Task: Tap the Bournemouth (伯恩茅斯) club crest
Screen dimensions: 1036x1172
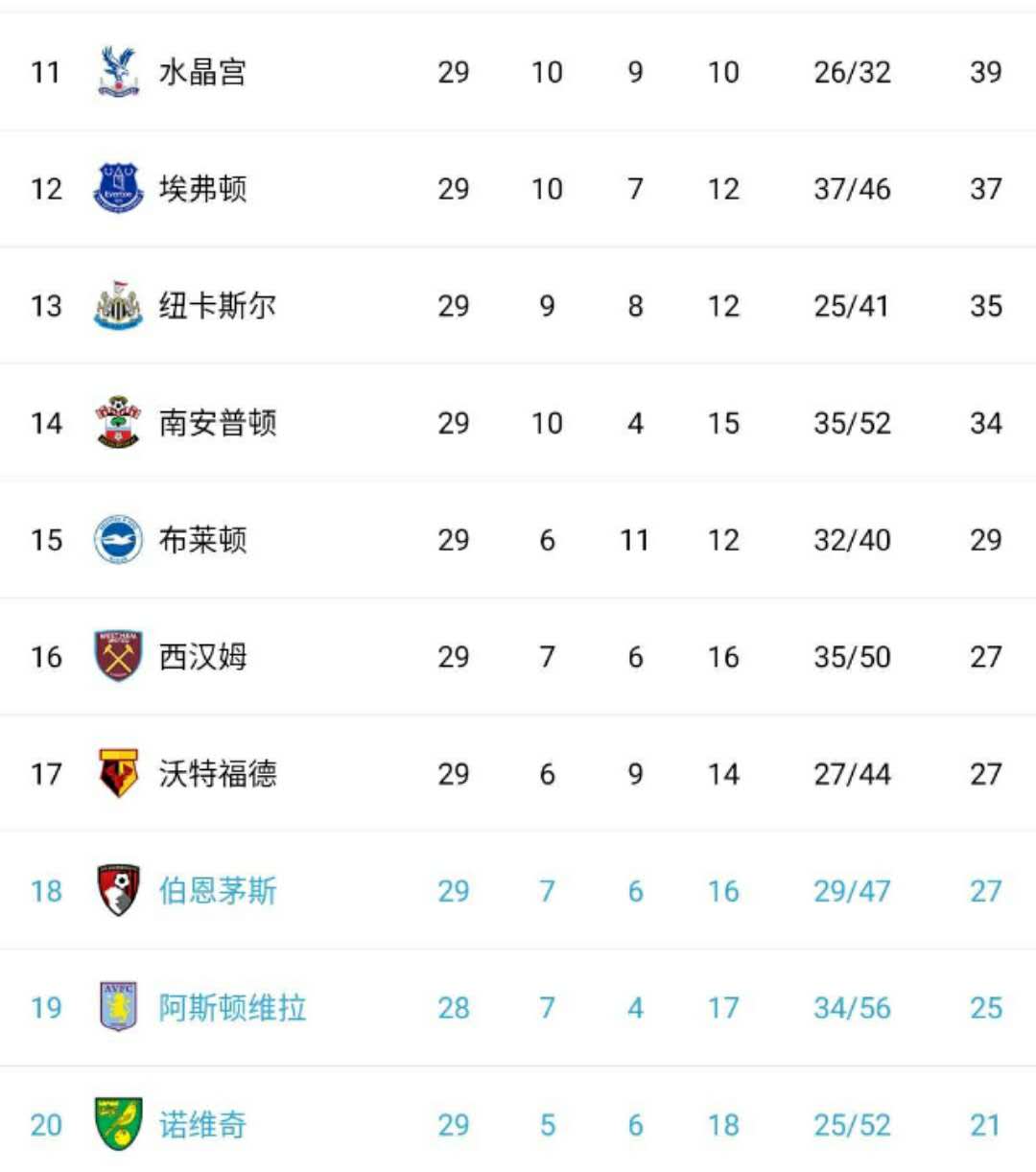Action: (118, 890)
